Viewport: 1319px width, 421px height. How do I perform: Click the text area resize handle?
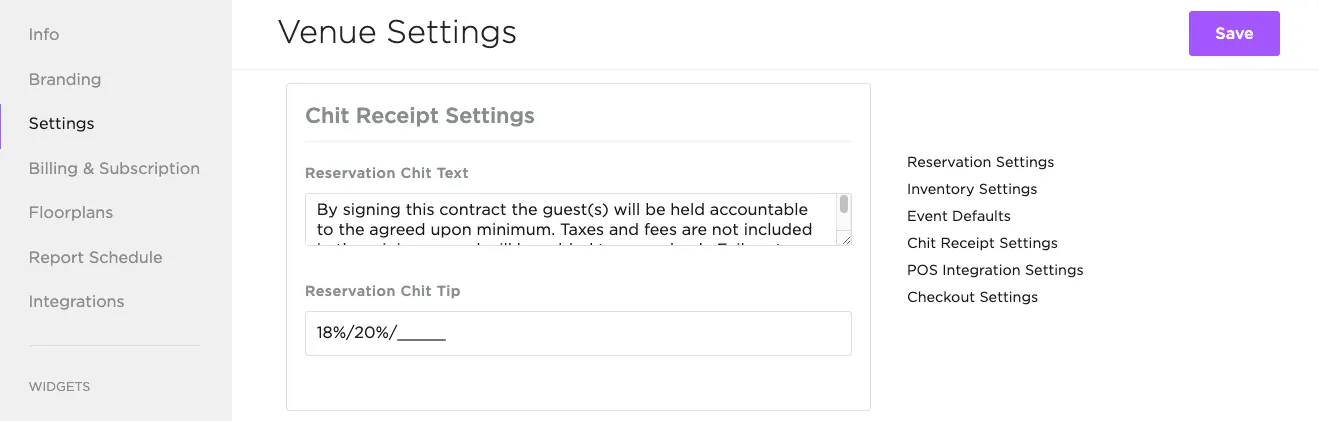click(x=846, y=240)
